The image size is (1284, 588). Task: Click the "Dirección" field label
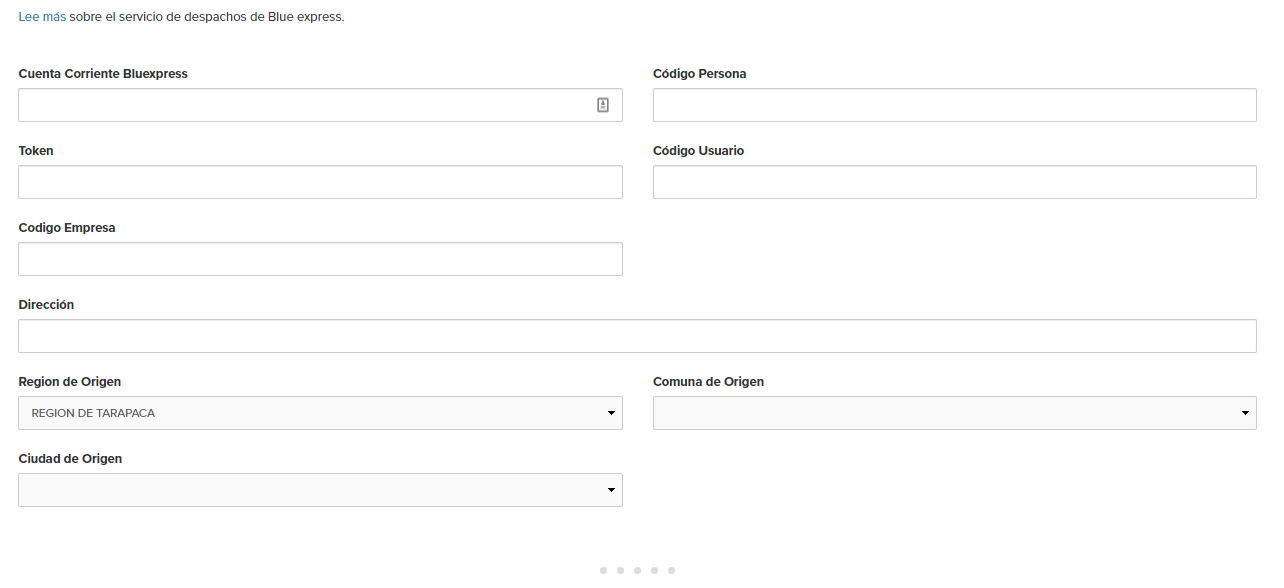(x=46, y=305)
